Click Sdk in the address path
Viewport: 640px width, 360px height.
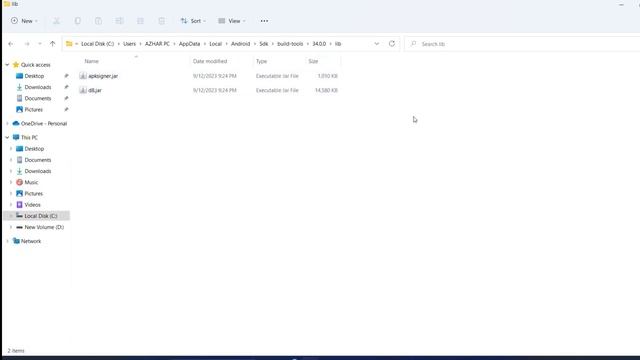(x=264, y=44)
